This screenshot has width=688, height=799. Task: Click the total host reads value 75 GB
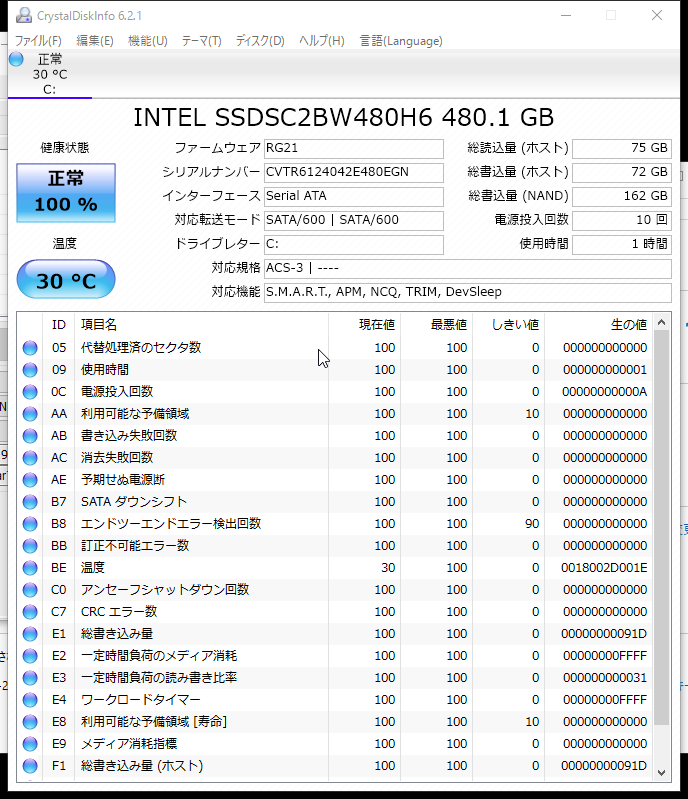(622, 148)
